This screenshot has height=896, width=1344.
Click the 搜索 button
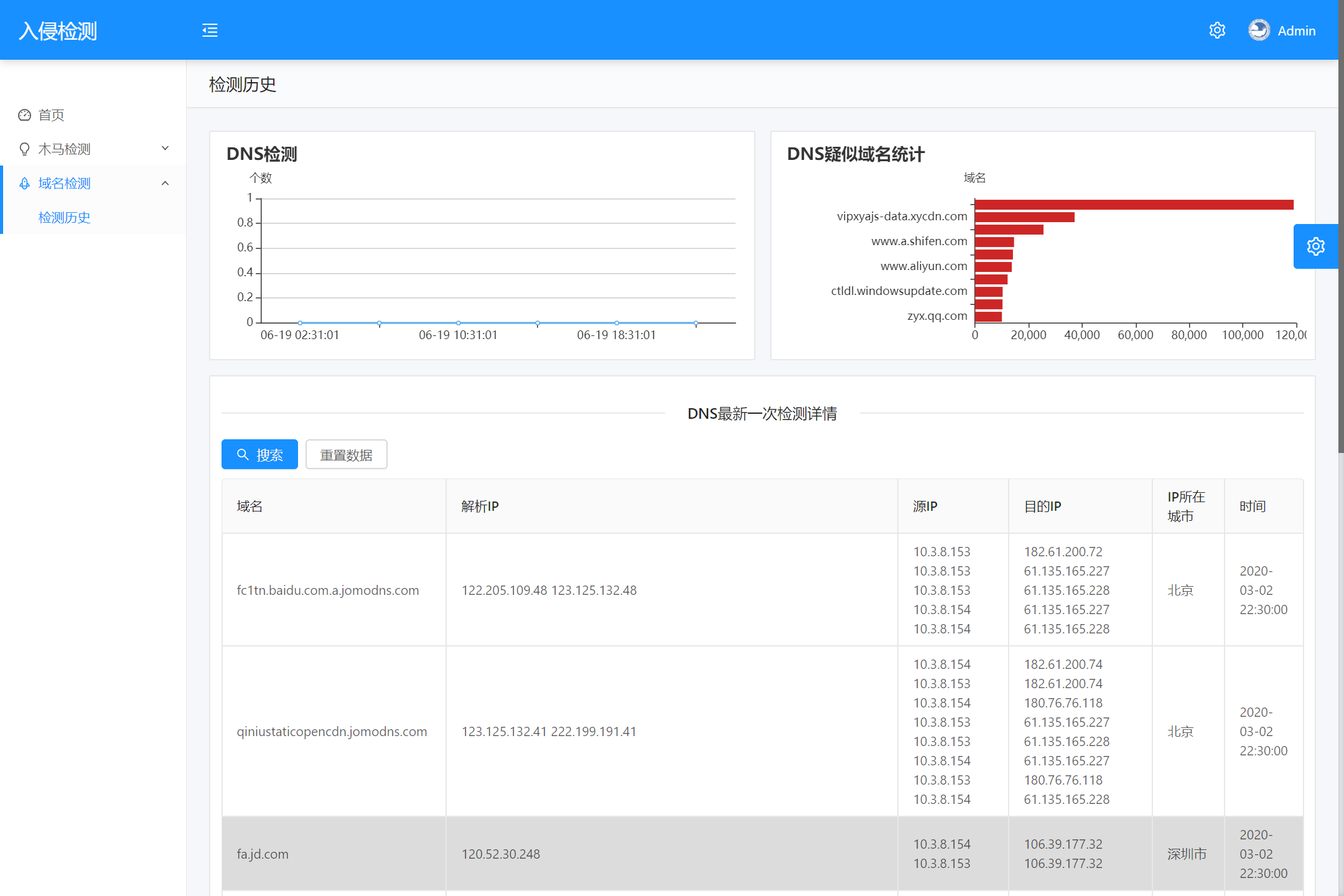[x=259, y=455]
